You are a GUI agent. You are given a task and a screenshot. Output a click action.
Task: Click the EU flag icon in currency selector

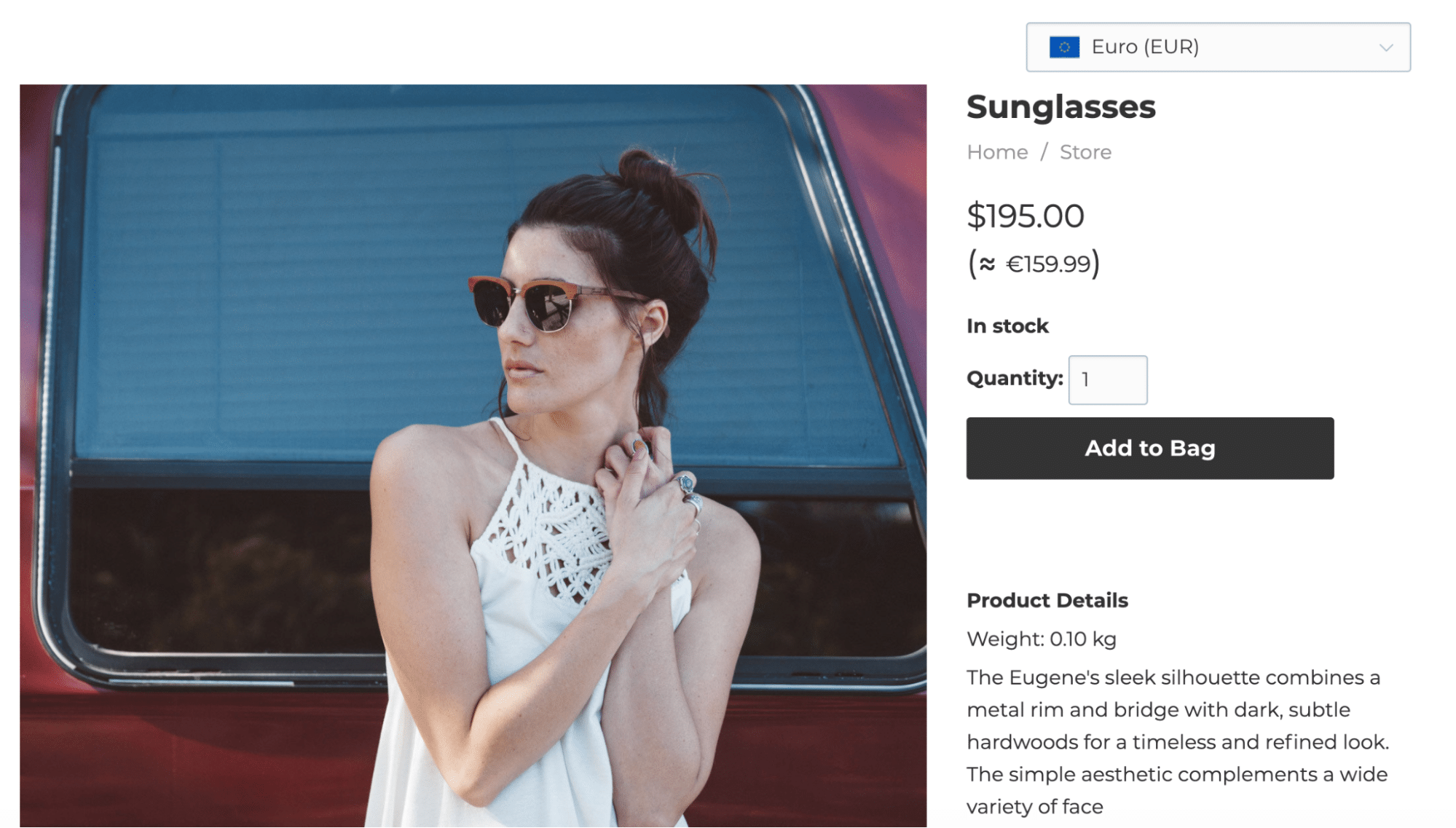[1063, 47]
